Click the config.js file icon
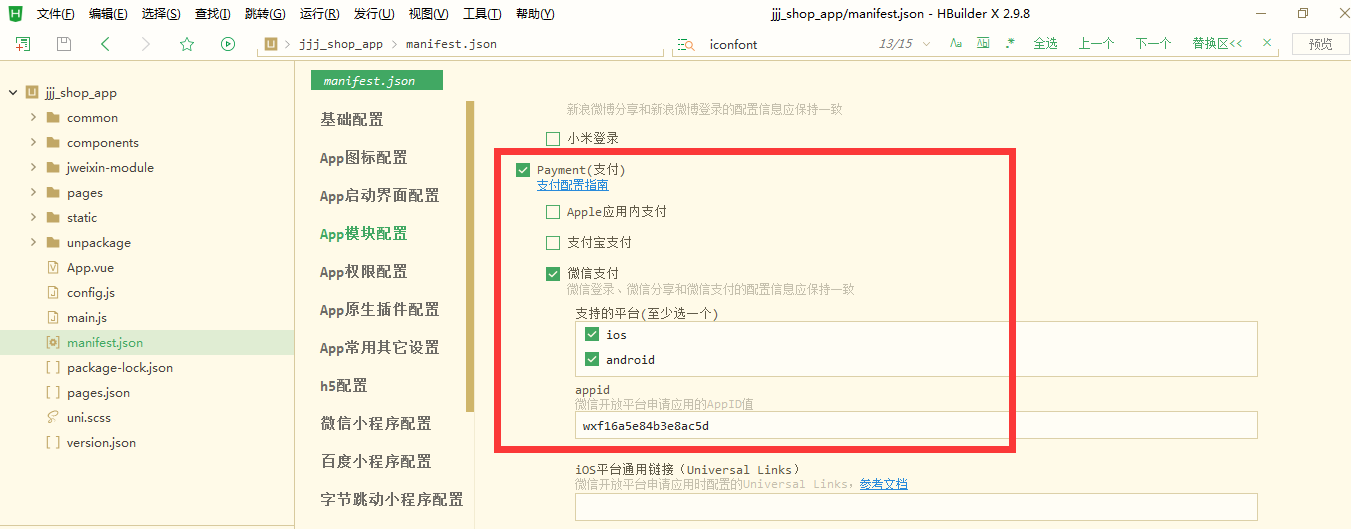Image resolution: width=1351 pixels, height=529 pixels. [x=53, y=292]
